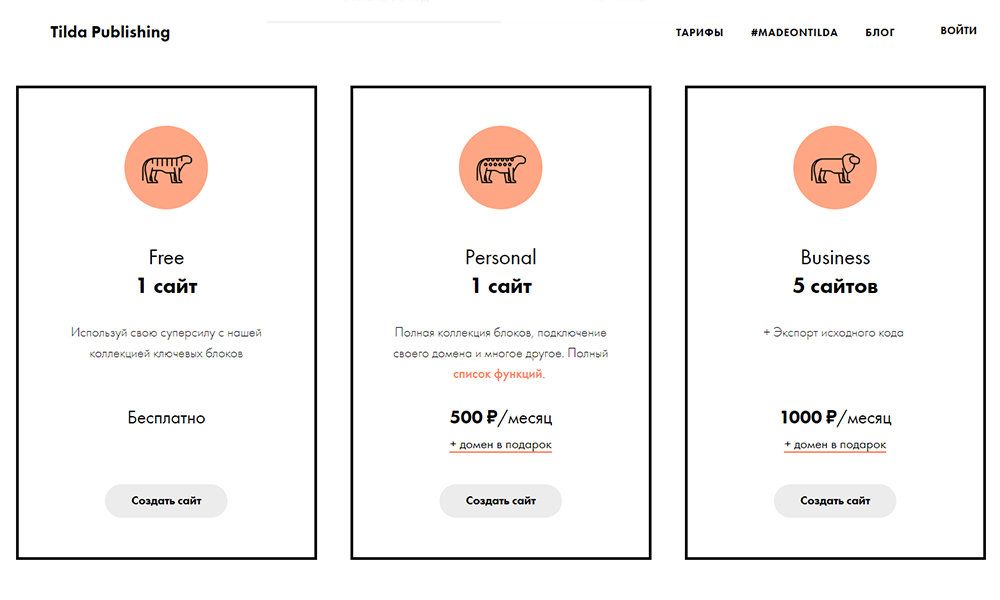Open the БЛОГ menu link

point(880,33)
